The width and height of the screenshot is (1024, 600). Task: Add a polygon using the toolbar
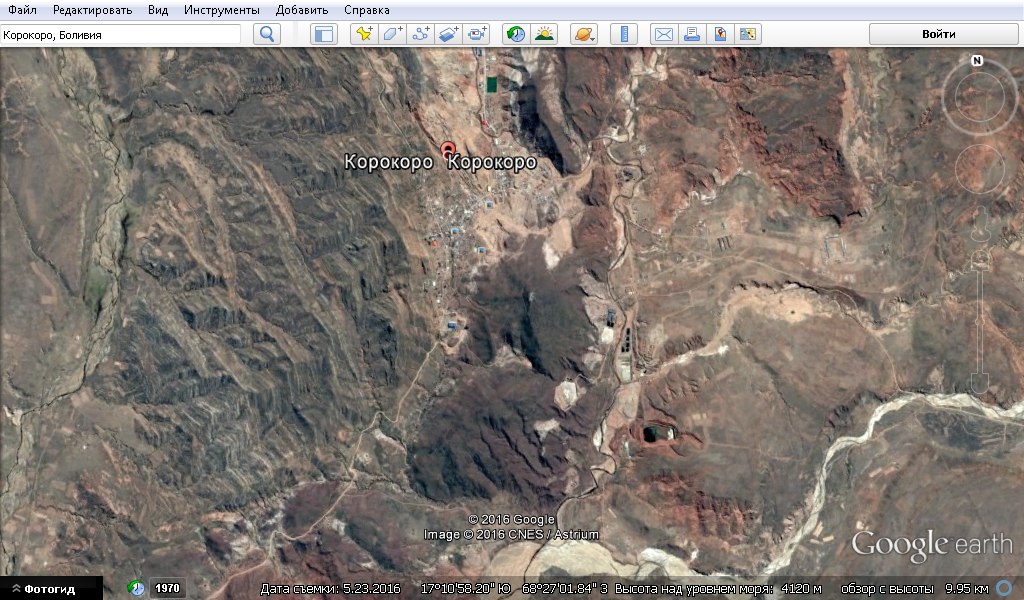tap(392, 34)
